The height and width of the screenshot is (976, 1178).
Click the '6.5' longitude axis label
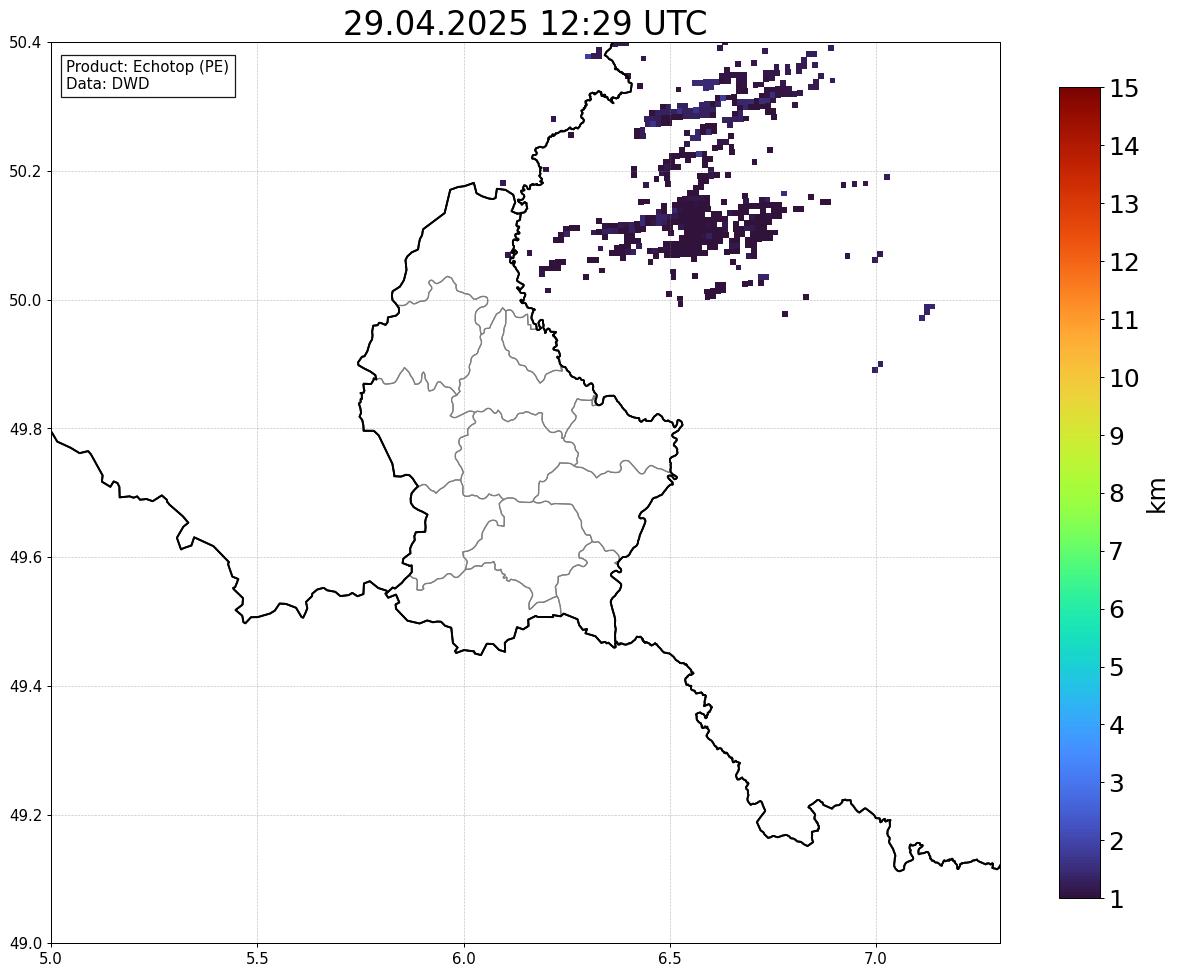669,959
